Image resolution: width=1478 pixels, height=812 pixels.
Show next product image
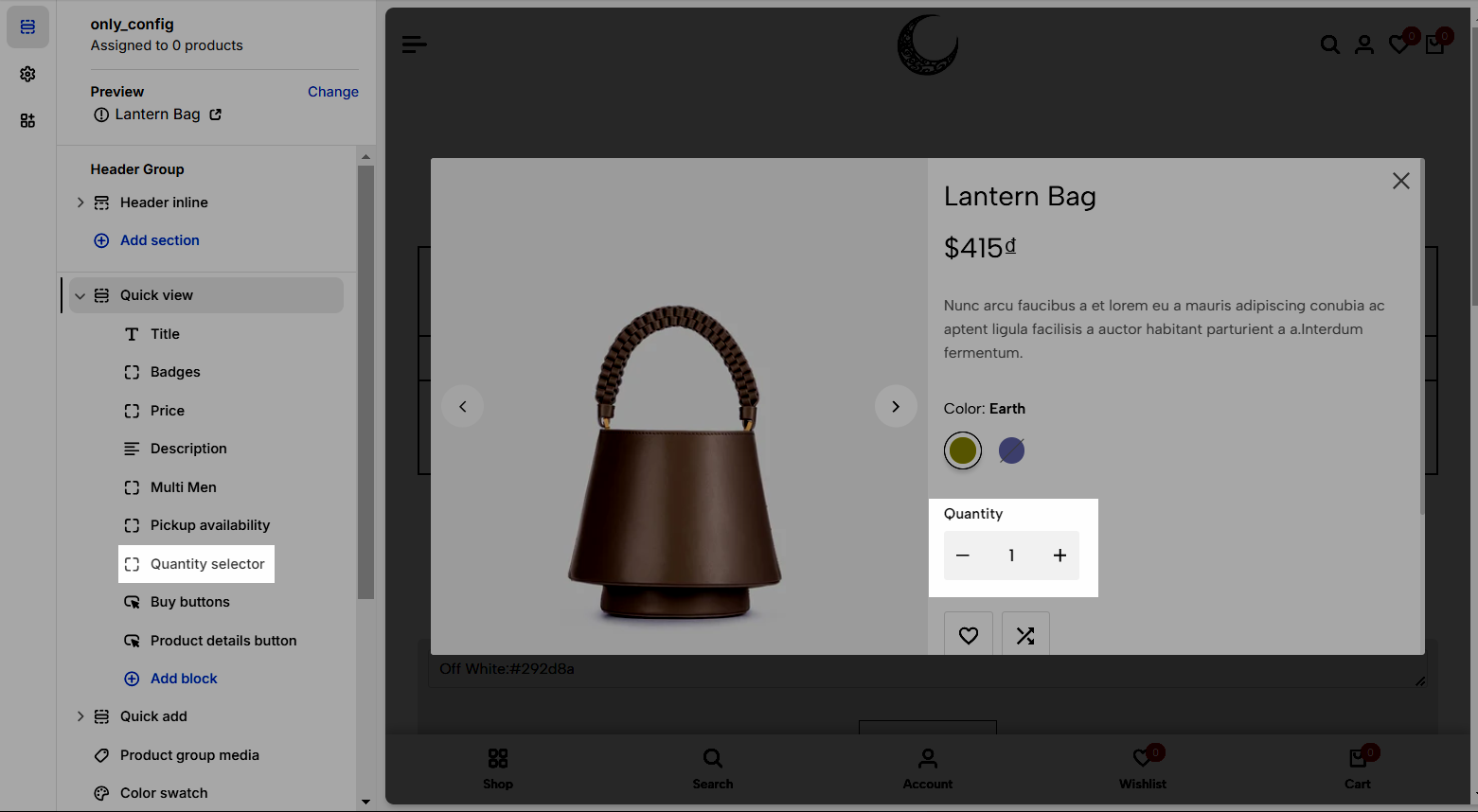(896, 406)
